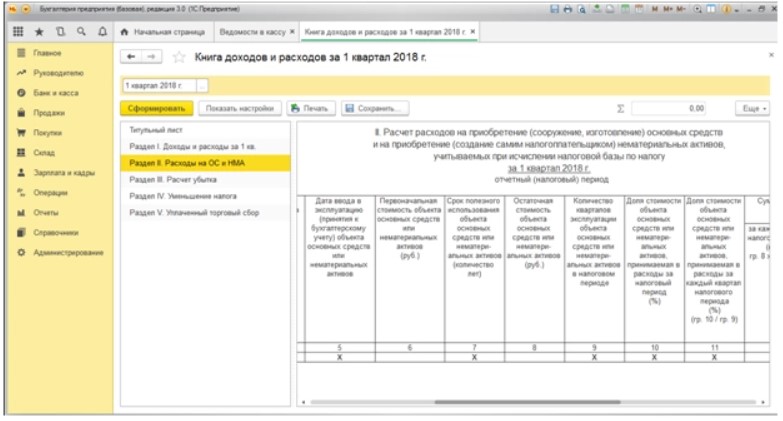Click the home icon of Начальная страница tab
Screen dimensions: 783x421
(x=125, y=32)
